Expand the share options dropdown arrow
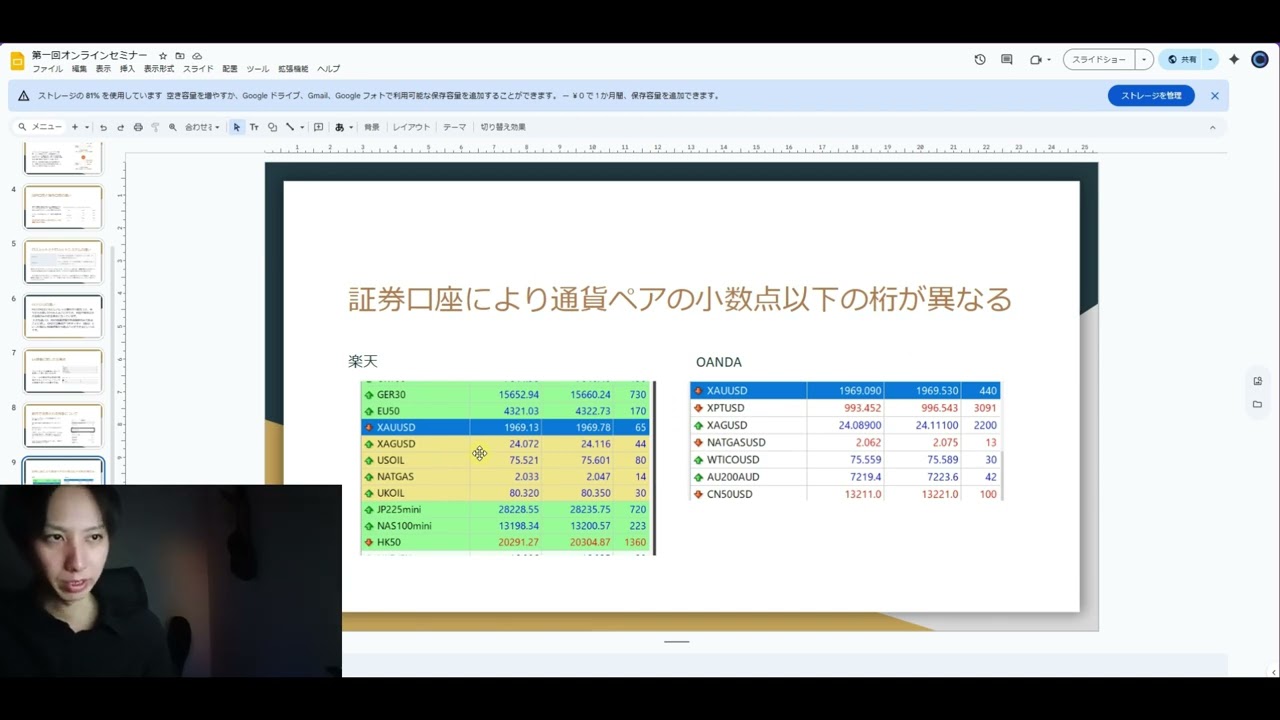 pyautogui.click(x=1210, y=60)
